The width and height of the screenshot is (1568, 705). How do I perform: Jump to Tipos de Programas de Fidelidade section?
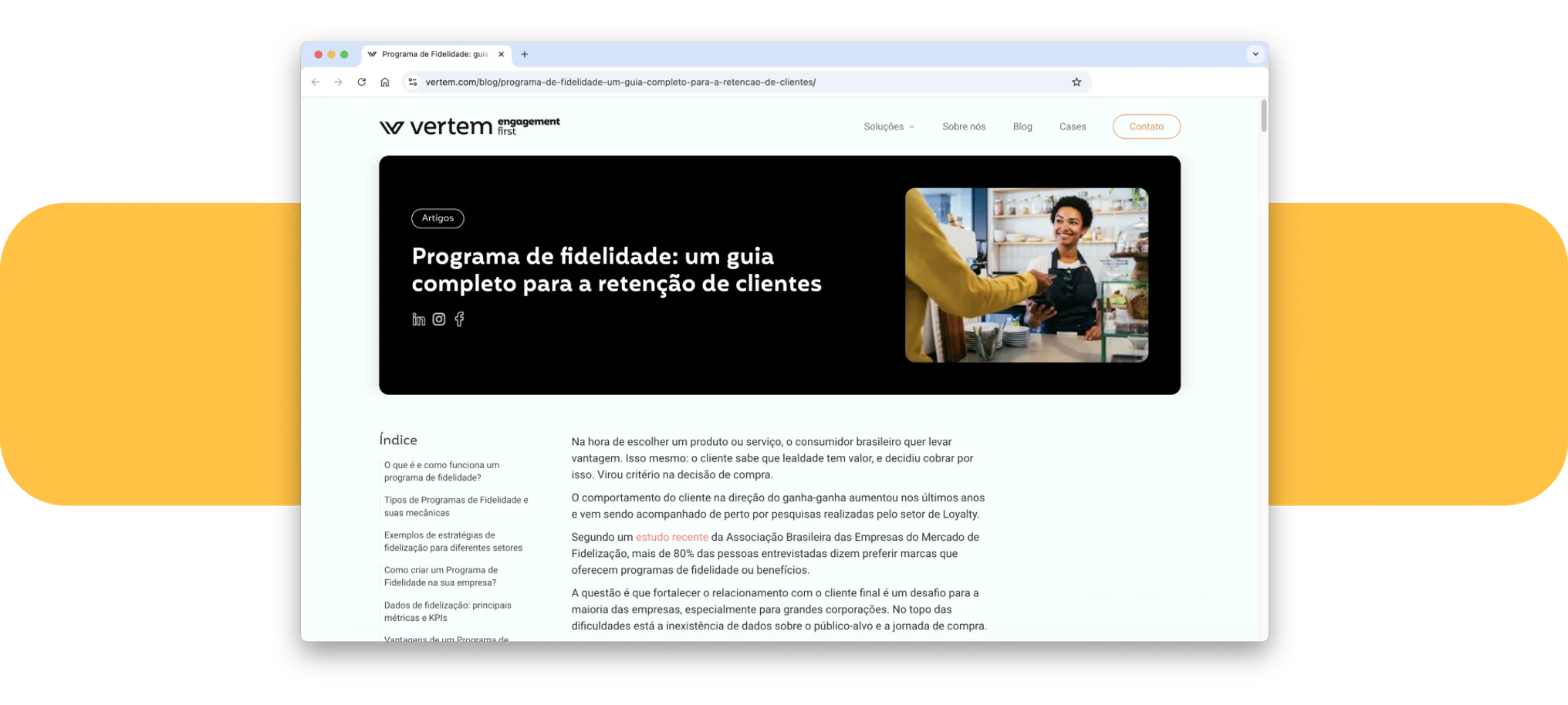pos(456,506)
